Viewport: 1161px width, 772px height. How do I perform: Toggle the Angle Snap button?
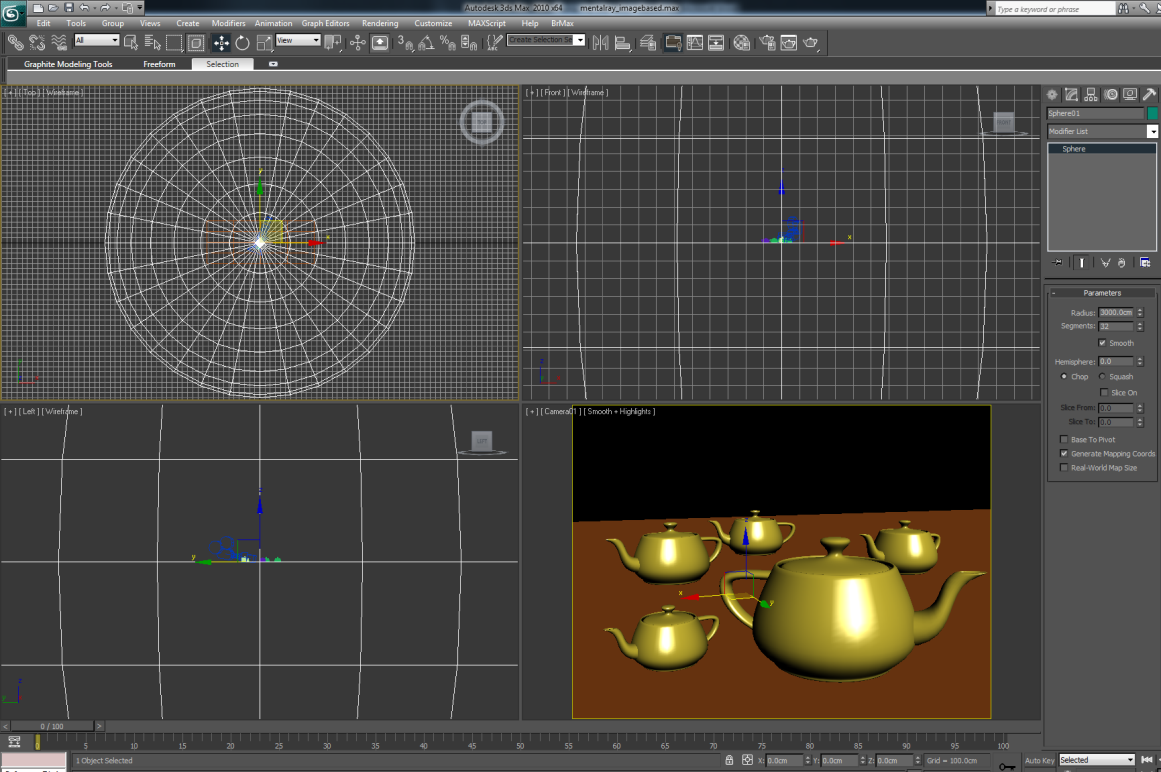point(426,43)
